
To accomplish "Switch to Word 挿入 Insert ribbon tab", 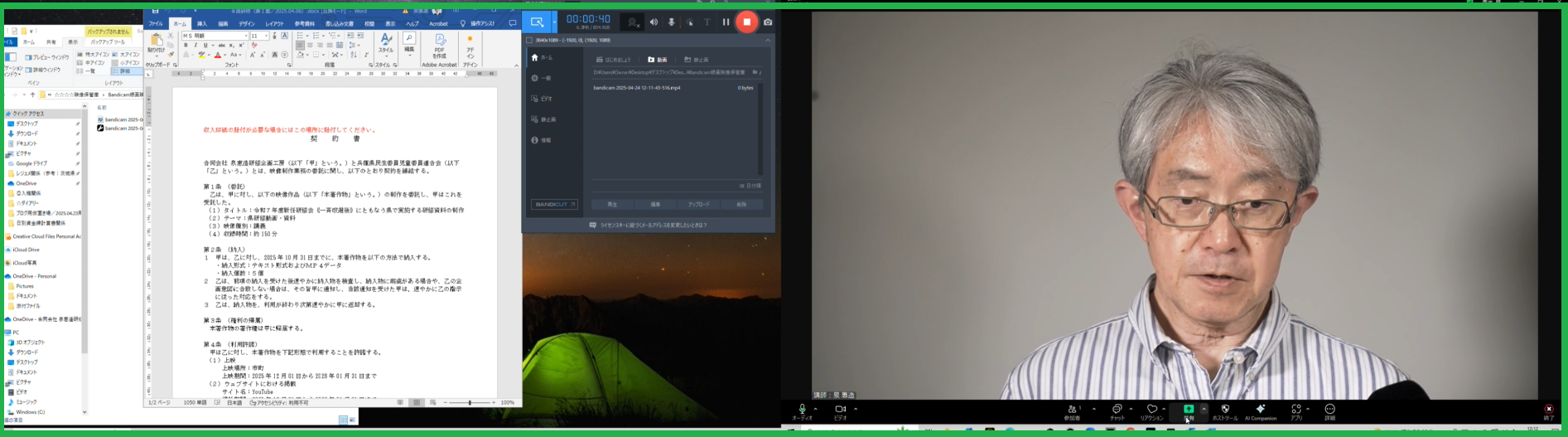I will click(x=202, y=23).
